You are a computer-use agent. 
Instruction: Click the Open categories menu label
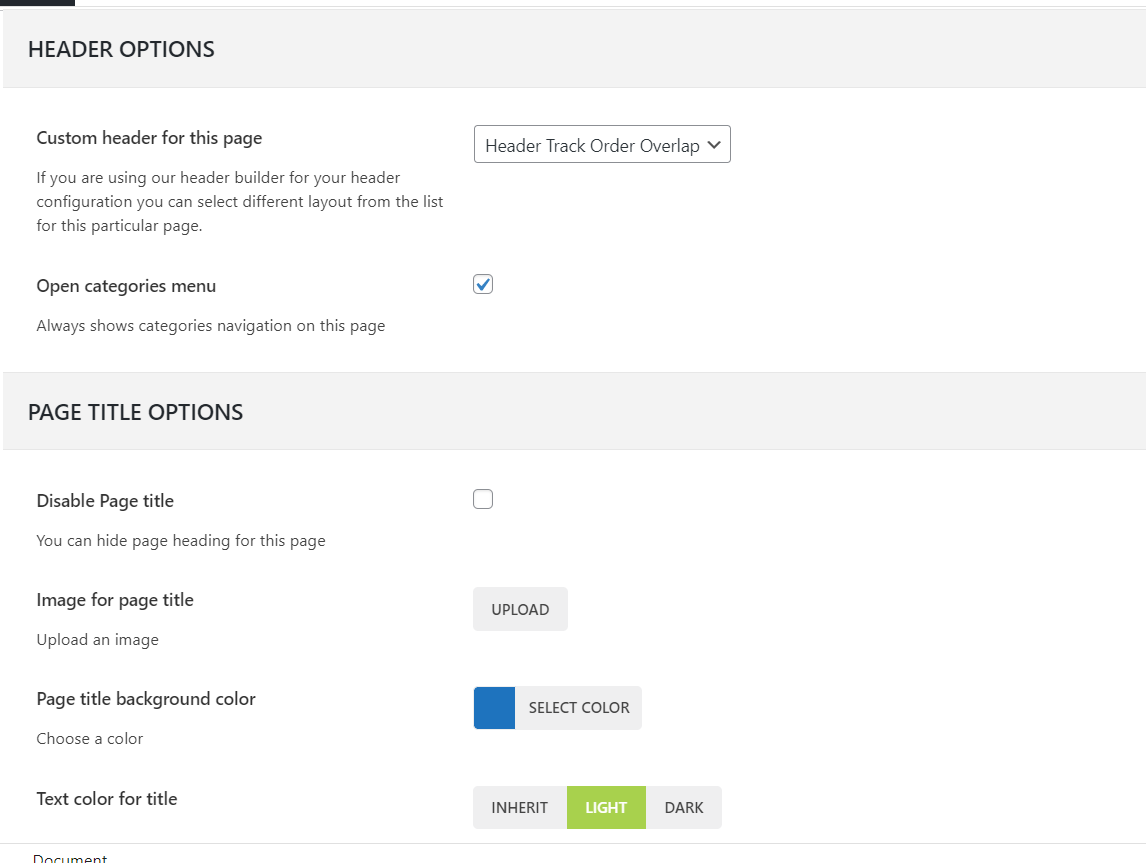pyautogui.click(x=126, y=286)
